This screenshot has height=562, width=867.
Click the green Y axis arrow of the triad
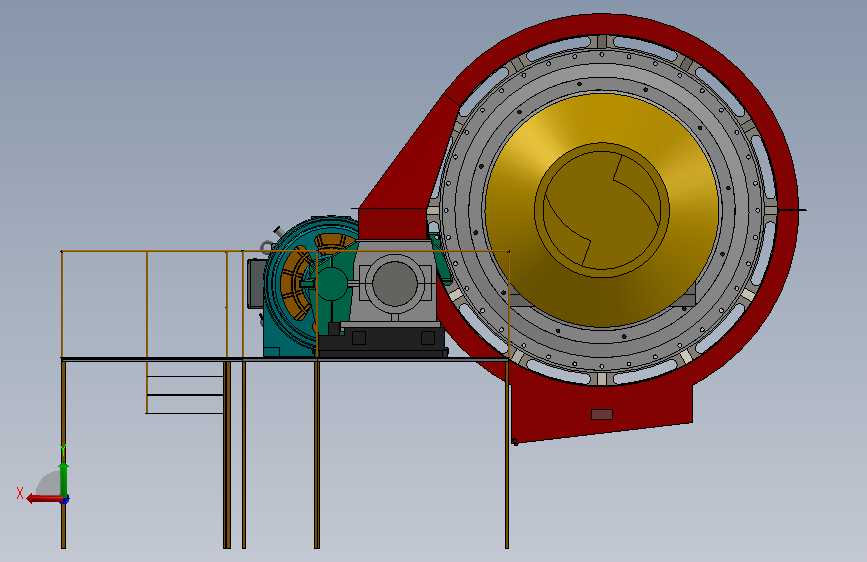click(x=64, y=480)
